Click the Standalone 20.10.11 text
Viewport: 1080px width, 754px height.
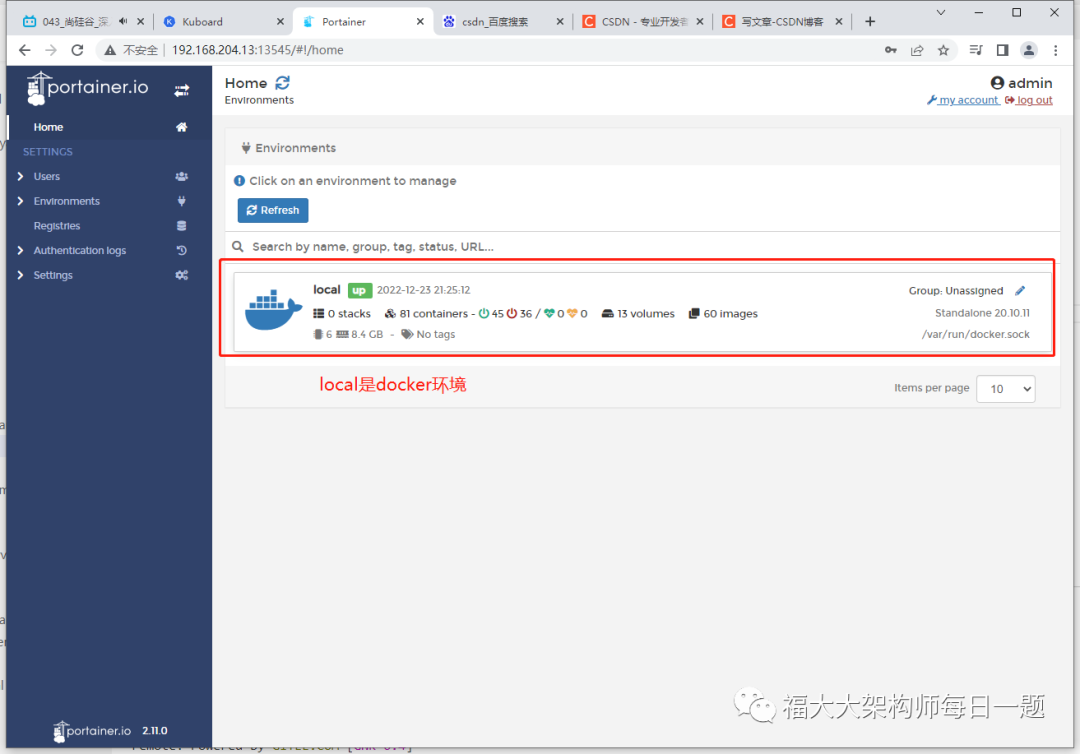[982, 313]
